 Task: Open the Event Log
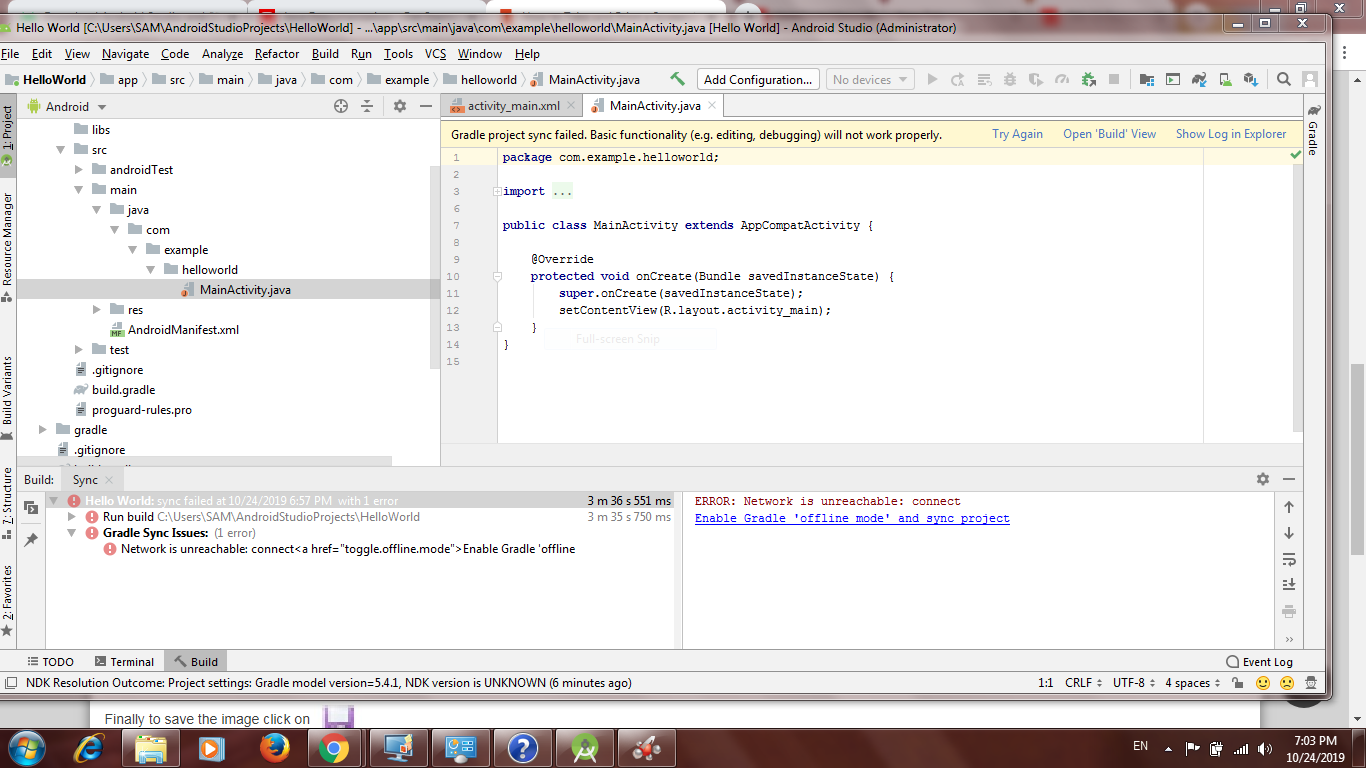pyautogui.click(x=1259, y=661)
